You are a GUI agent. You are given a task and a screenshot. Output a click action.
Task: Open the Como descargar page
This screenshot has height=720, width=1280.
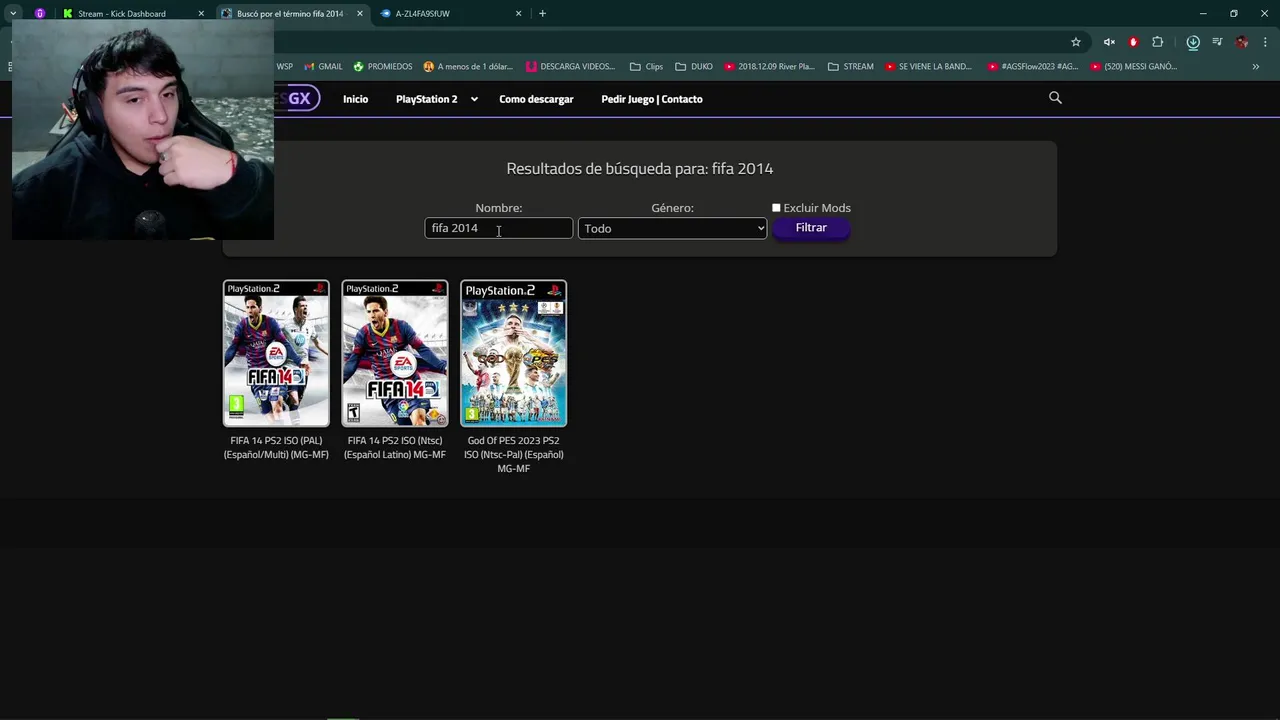[536, 99]
